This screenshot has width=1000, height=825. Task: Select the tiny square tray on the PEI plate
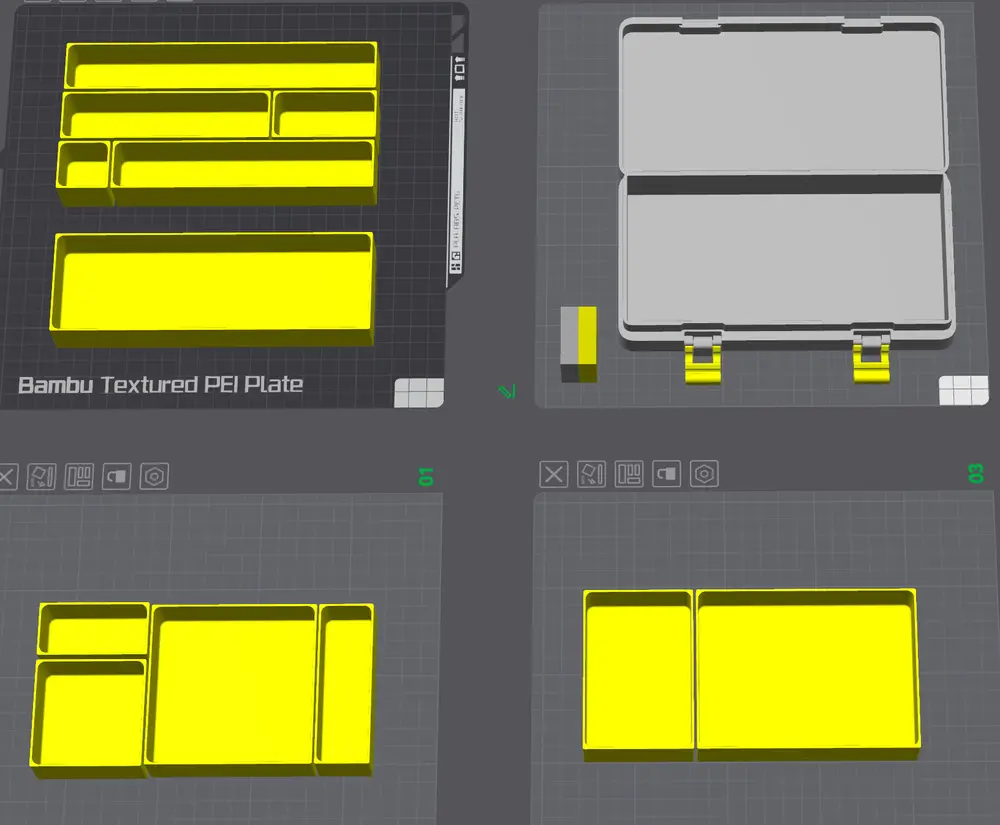[x=84, y=173]
